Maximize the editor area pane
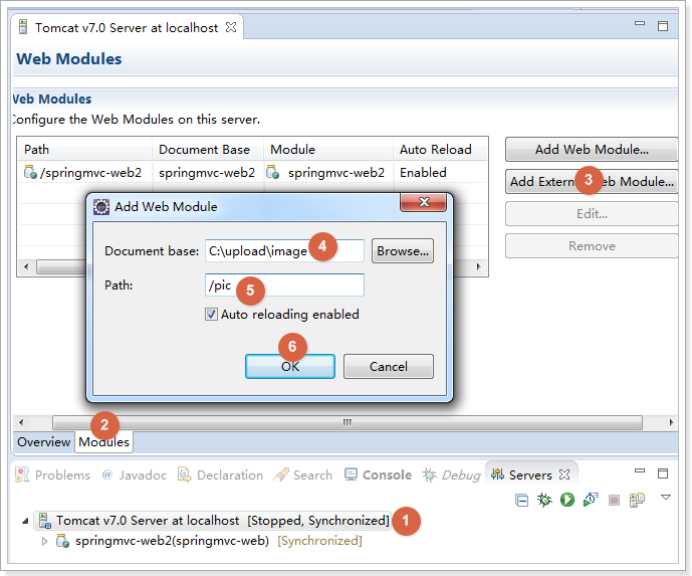The image size is (692, 576). tap(663, 26)
